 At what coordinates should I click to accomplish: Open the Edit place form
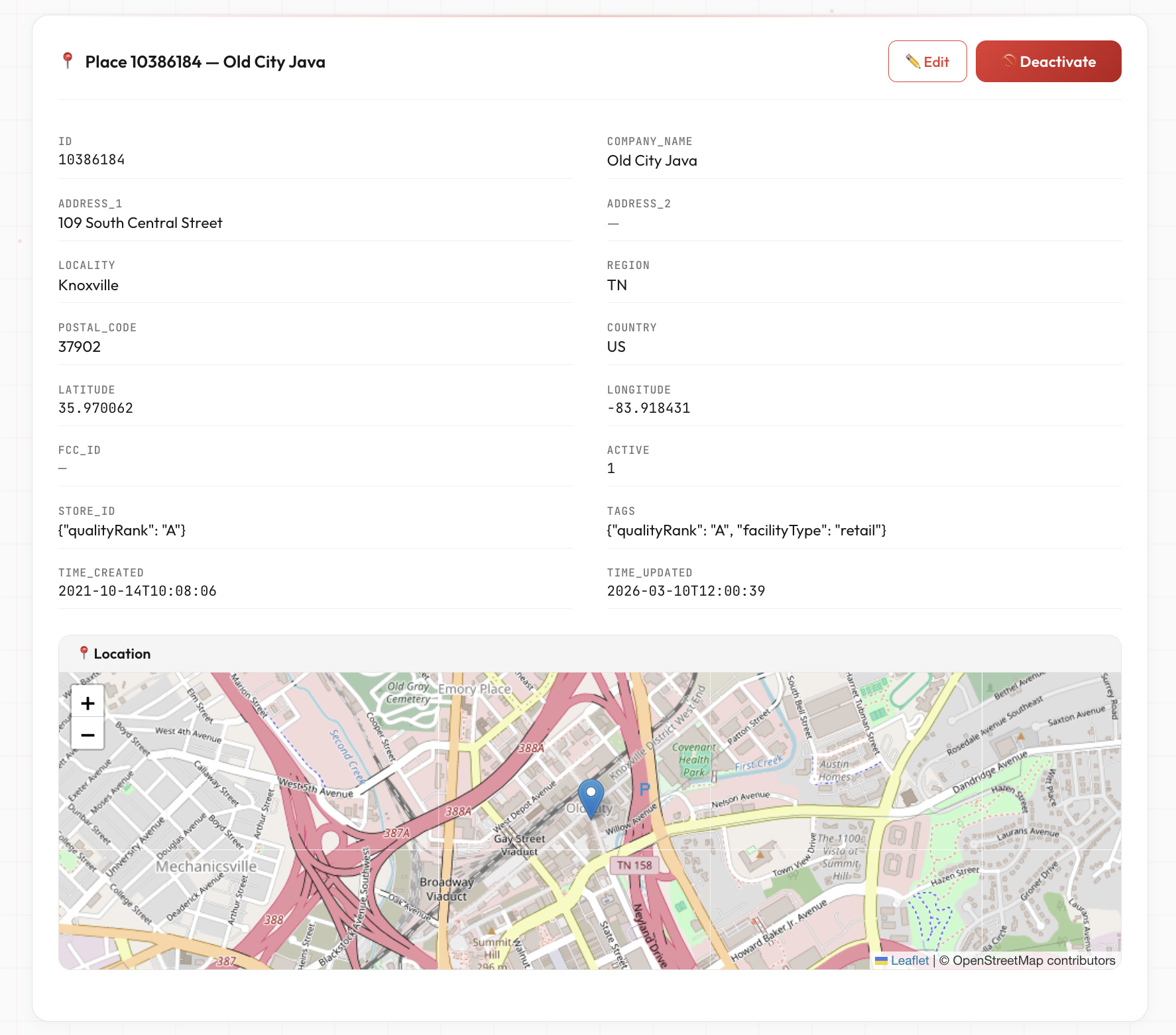[927, 62]
